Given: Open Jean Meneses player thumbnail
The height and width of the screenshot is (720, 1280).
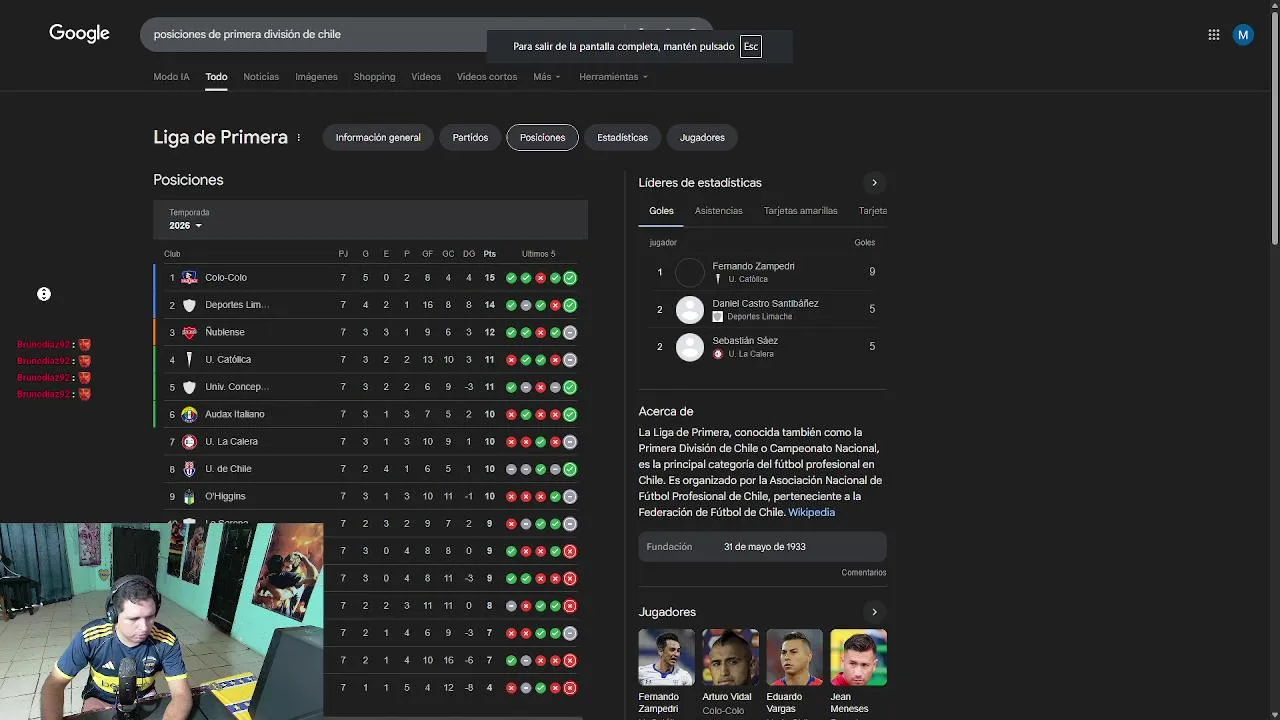Looking at the screenshot, I should click(858, 657).
